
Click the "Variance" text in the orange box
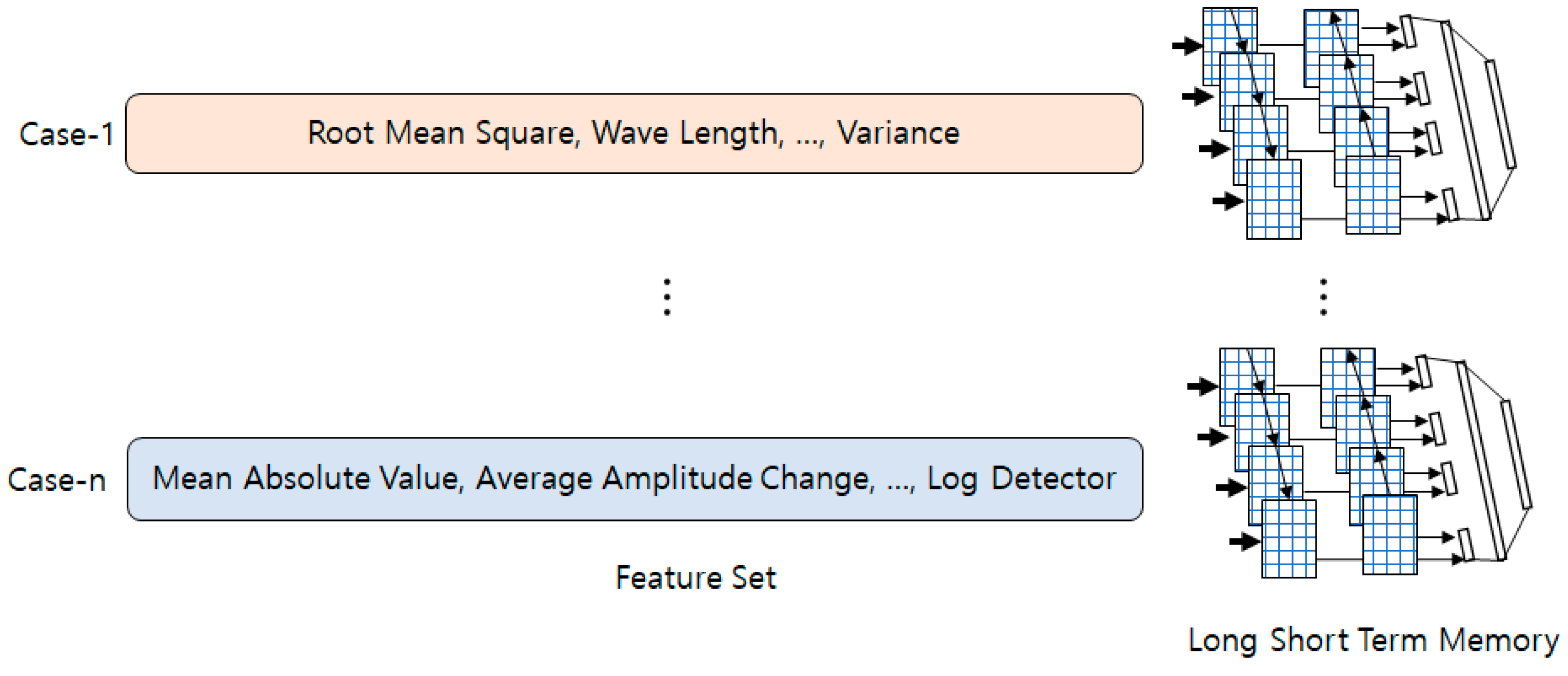pyautogui.click(x=898, y=133)
